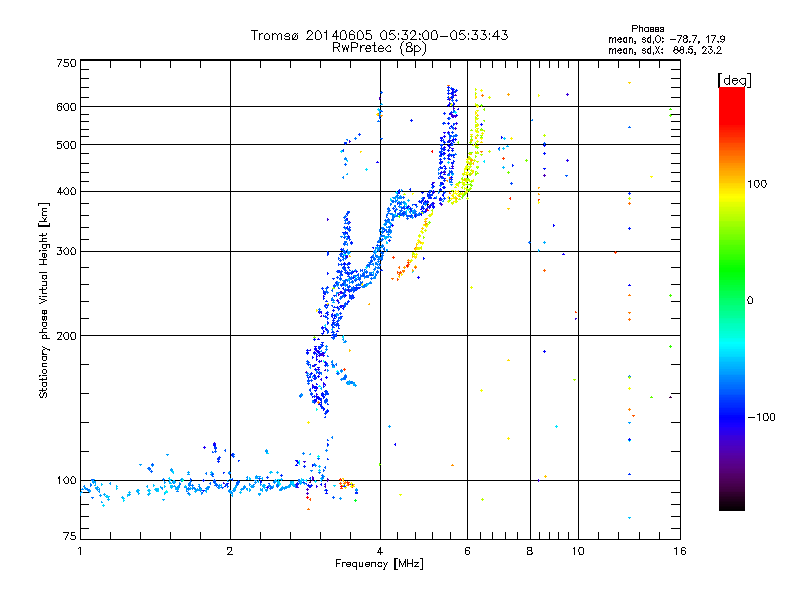This screenshot has height=600, width=800.
Task: Click the 'mean, sd,O: -78.7, 17.9' statistic
Action: (x=666, y=39)
